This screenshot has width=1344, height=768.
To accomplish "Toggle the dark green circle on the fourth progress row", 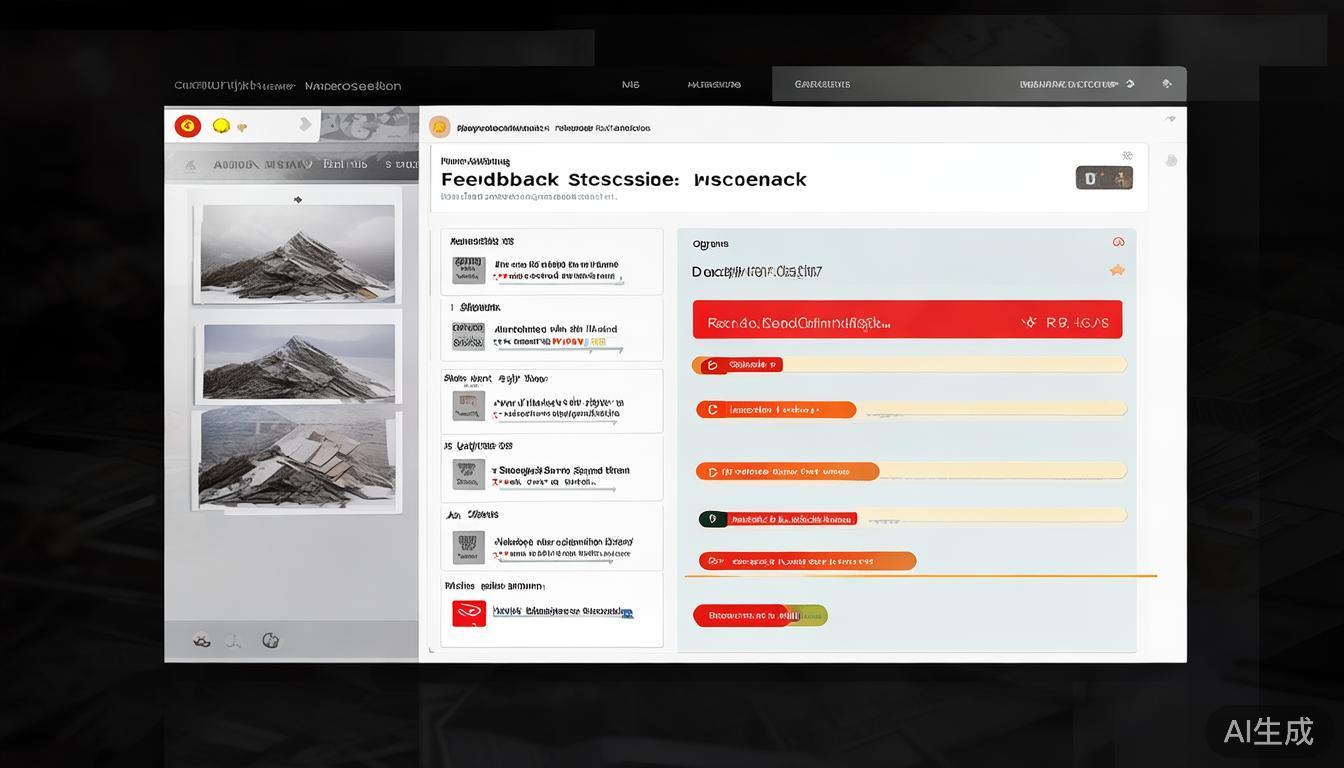I will [x=711, y=518].
